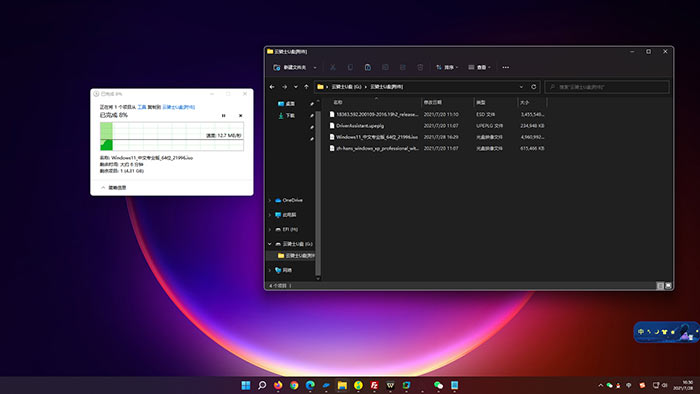The image size is (700, 394).
Task: Go up one folder with the up arrow
Action: coord(306,87)
